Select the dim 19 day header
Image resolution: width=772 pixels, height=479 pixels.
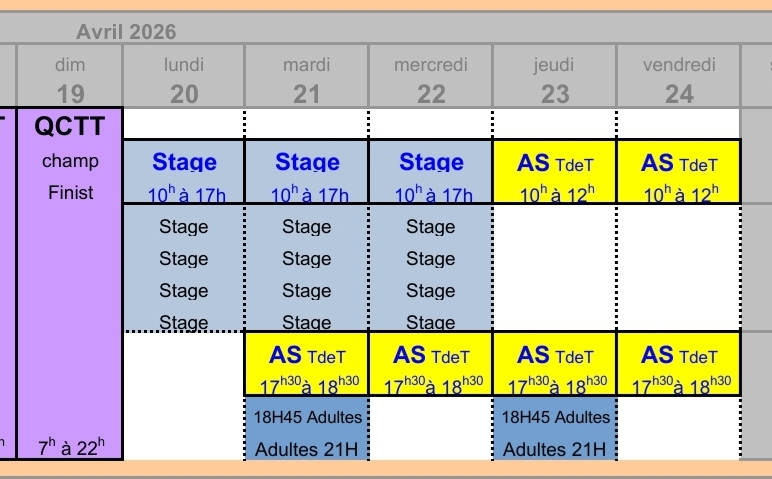(x=70, y=79)
